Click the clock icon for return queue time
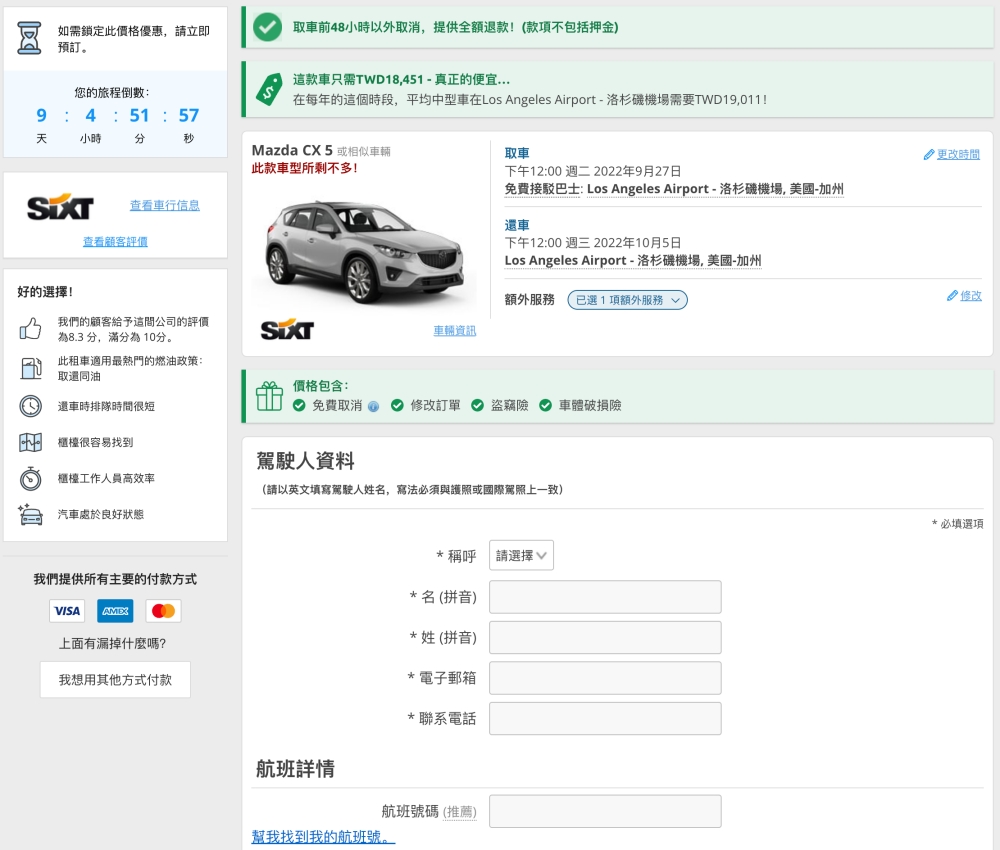The image size is (1000, 850). pos(31,406)
